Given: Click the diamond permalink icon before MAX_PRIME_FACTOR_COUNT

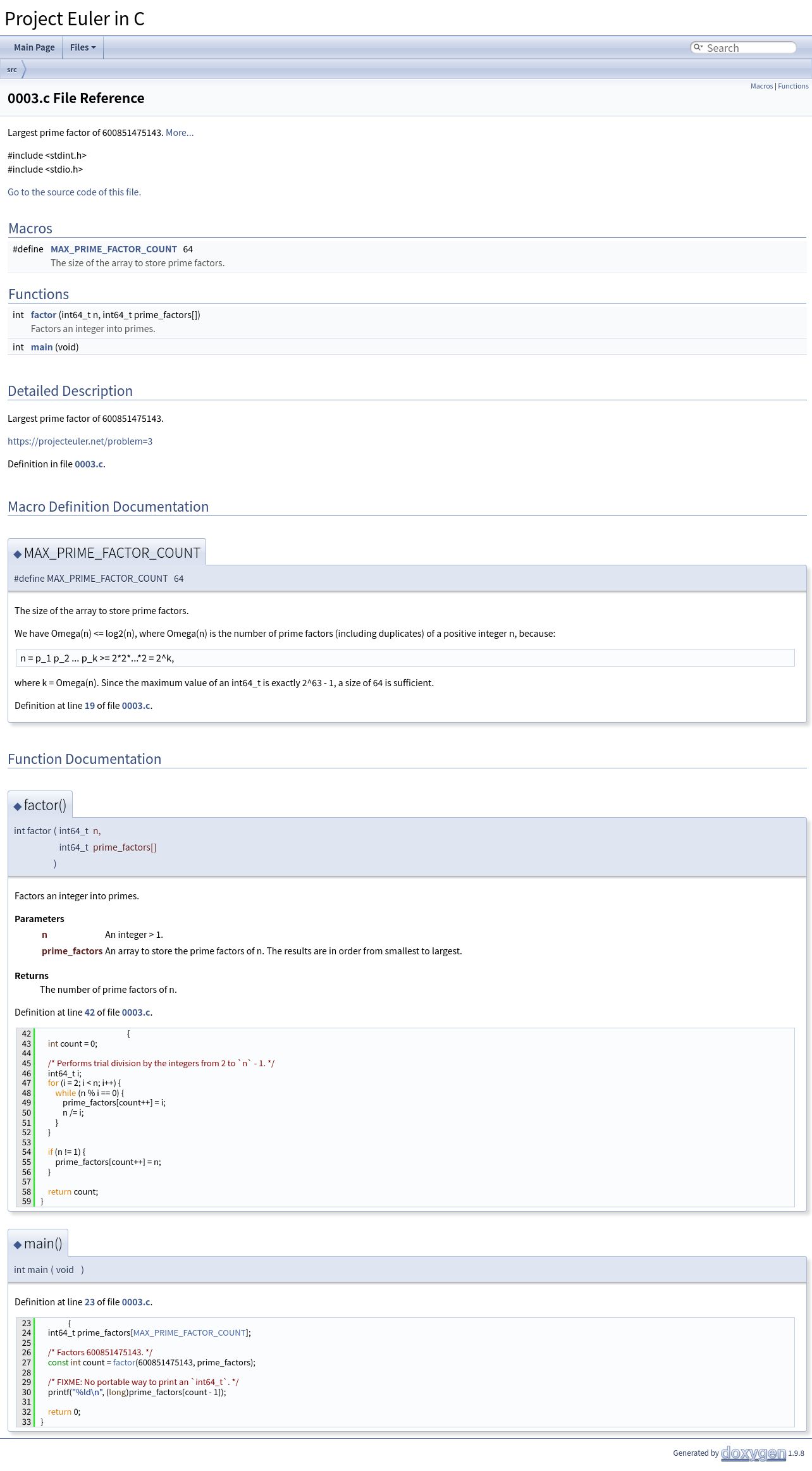Looking at the screenshot, I should point(18,554).
